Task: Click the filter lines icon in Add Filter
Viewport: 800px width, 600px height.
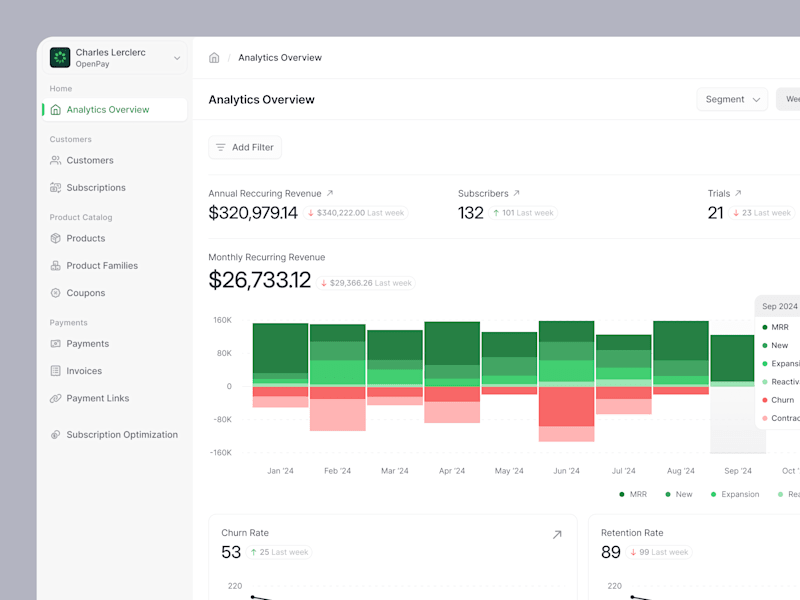Action: point(220,147)
